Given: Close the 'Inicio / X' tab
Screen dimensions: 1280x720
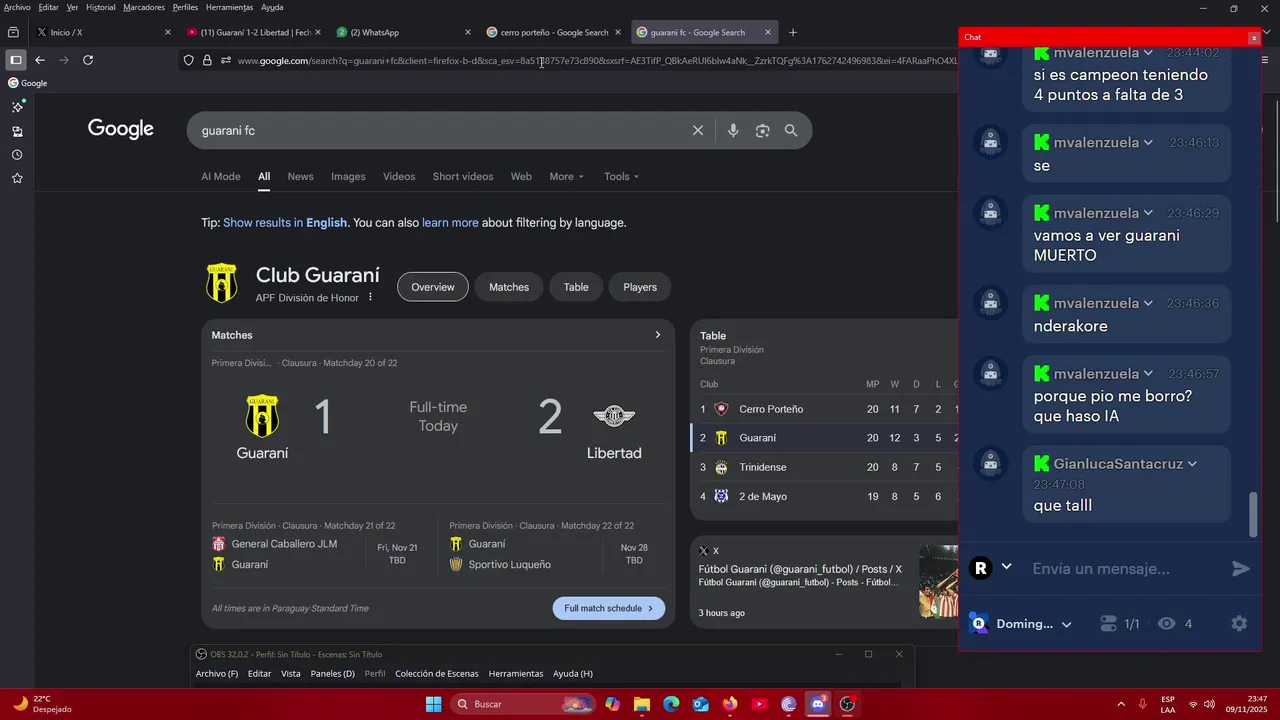Looking at the screenshot, I should pos(168,32).
